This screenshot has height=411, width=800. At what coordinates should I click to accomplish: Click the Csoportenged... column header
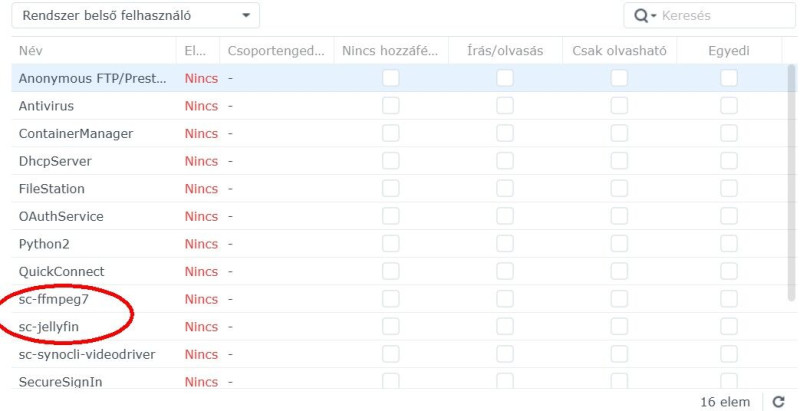pyautogui.click(x=276, y=50)
